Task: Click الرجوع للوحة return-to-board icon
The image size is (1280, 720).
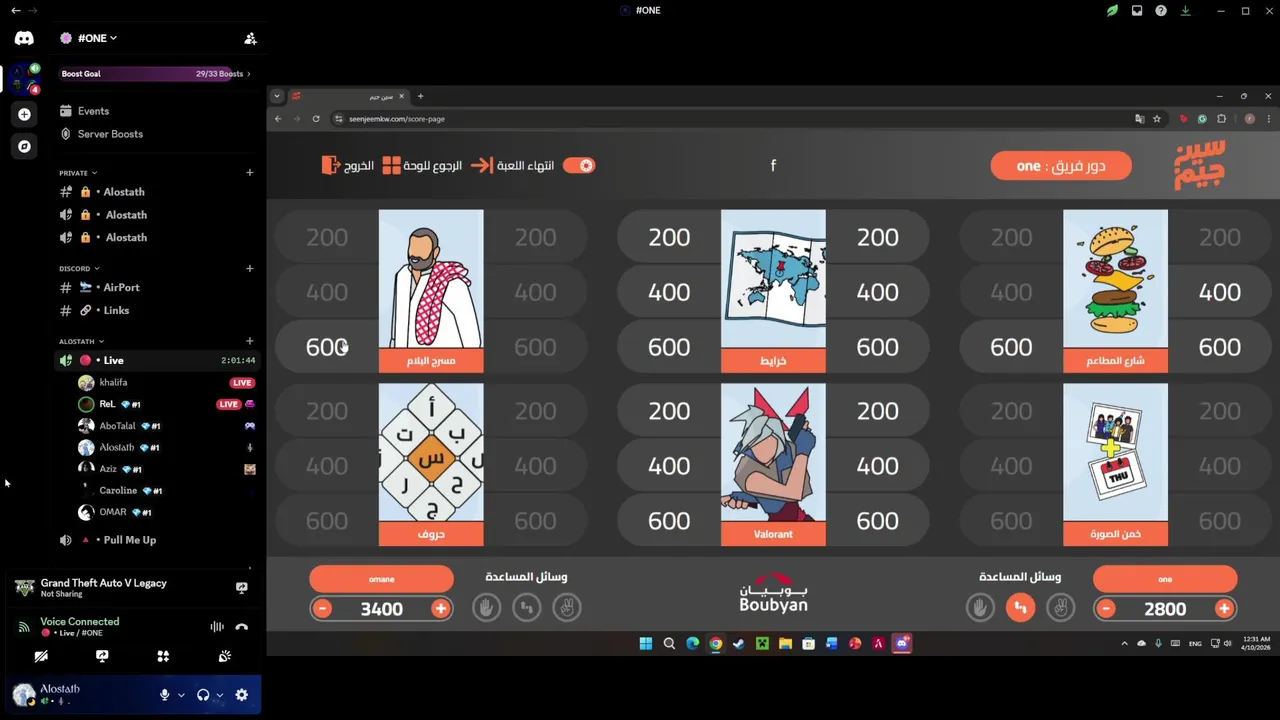Action: (x=392, y=165)
